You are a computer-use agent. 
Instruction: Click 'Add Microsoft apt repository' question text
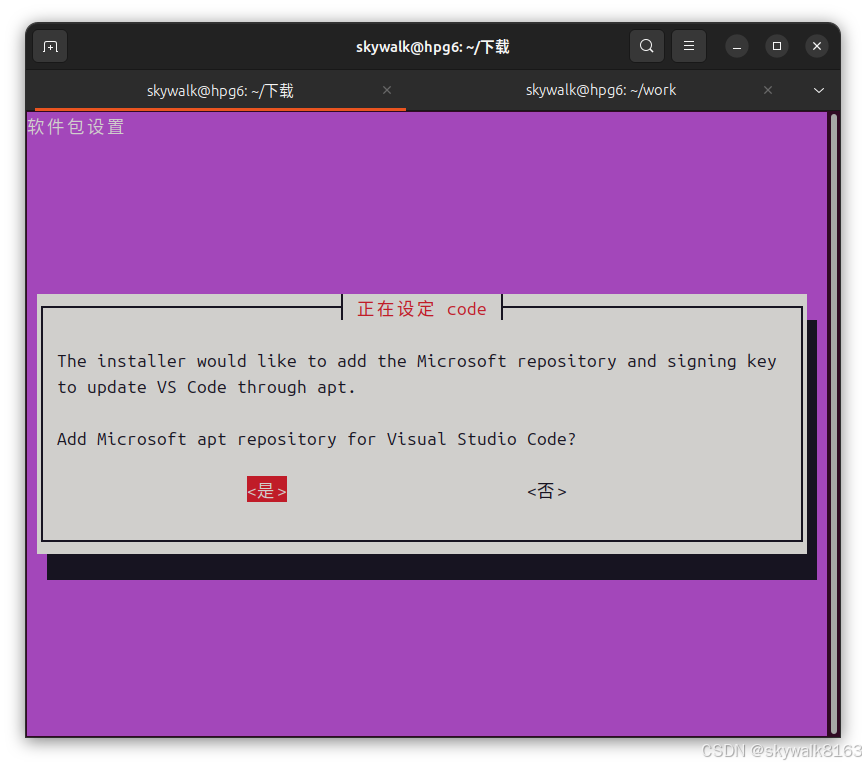tap(317, 439)
